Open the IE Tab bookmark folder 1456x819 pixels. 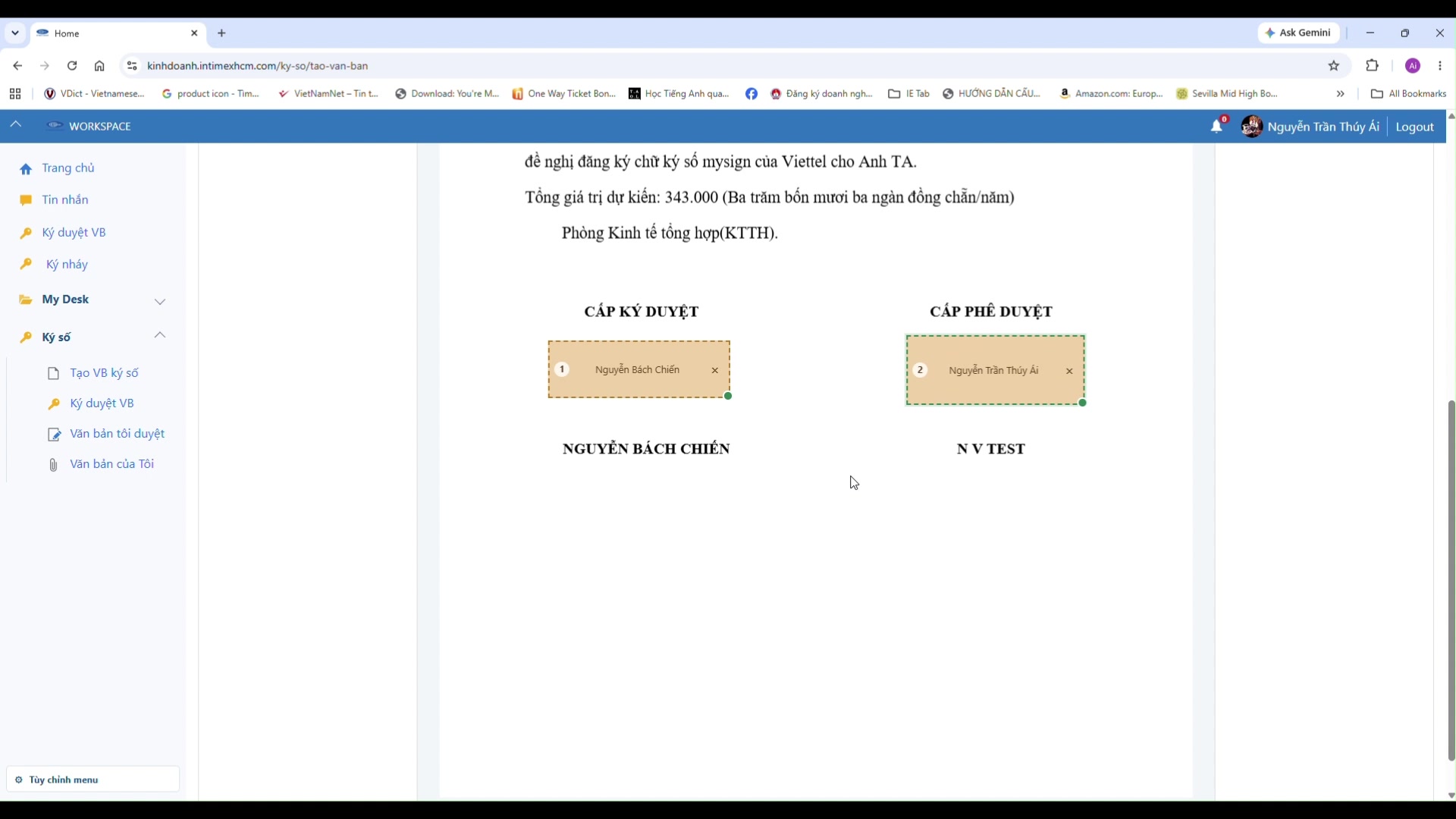[909, 94]
